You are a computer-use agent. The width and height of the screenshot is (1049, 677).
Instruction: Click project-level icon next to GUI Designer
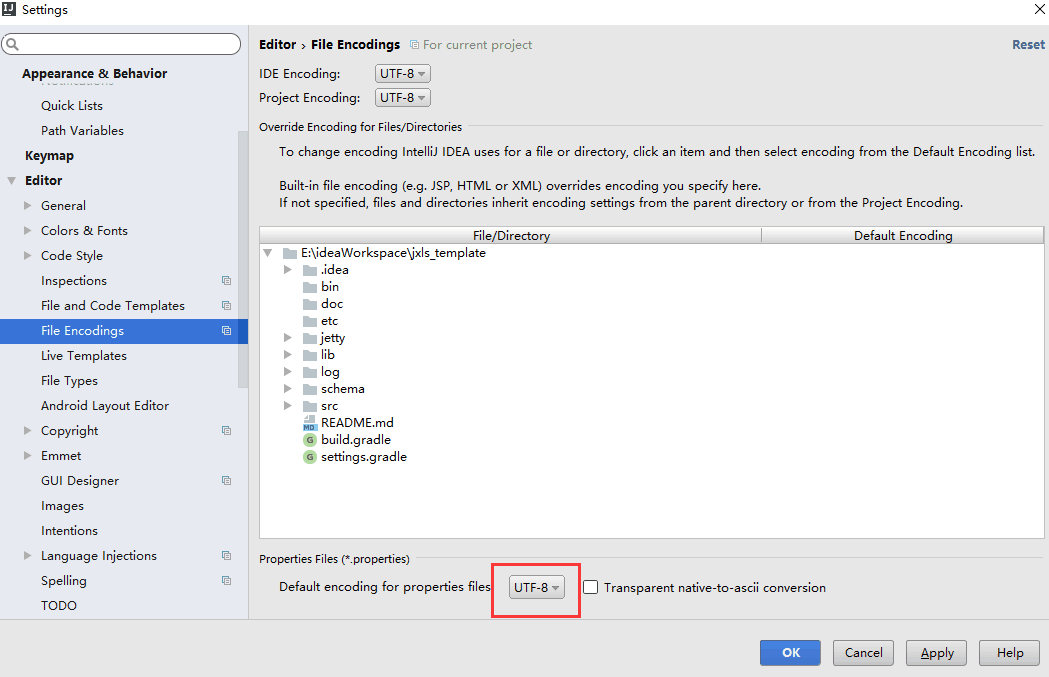pos(226,480)
